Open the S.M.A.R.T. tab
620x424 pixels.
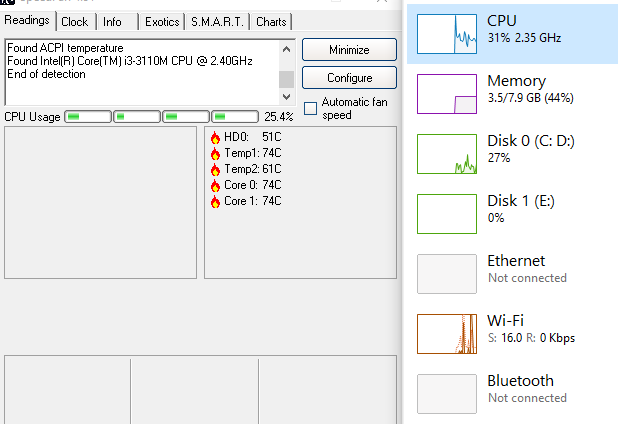click(217, 22)
